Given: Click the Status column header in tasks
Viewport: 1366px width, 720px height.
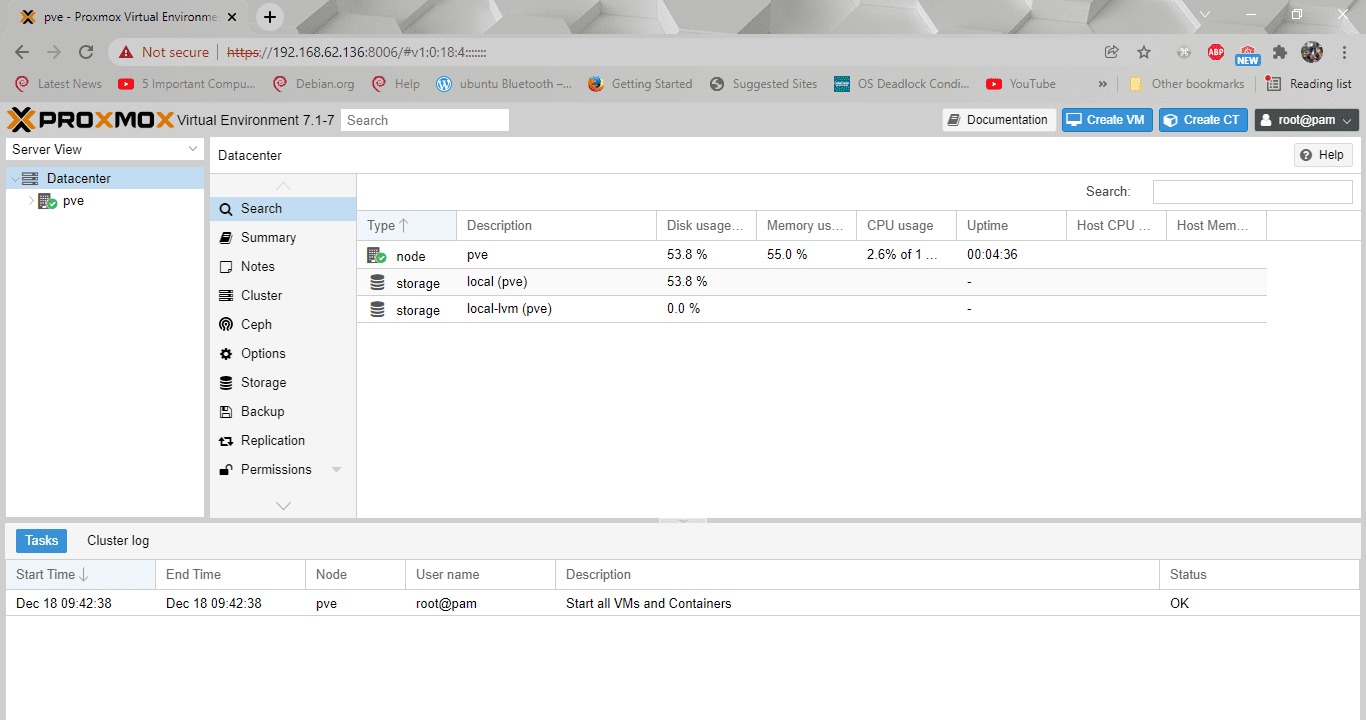Looking at the screenshot, I should click(1260, 574).
